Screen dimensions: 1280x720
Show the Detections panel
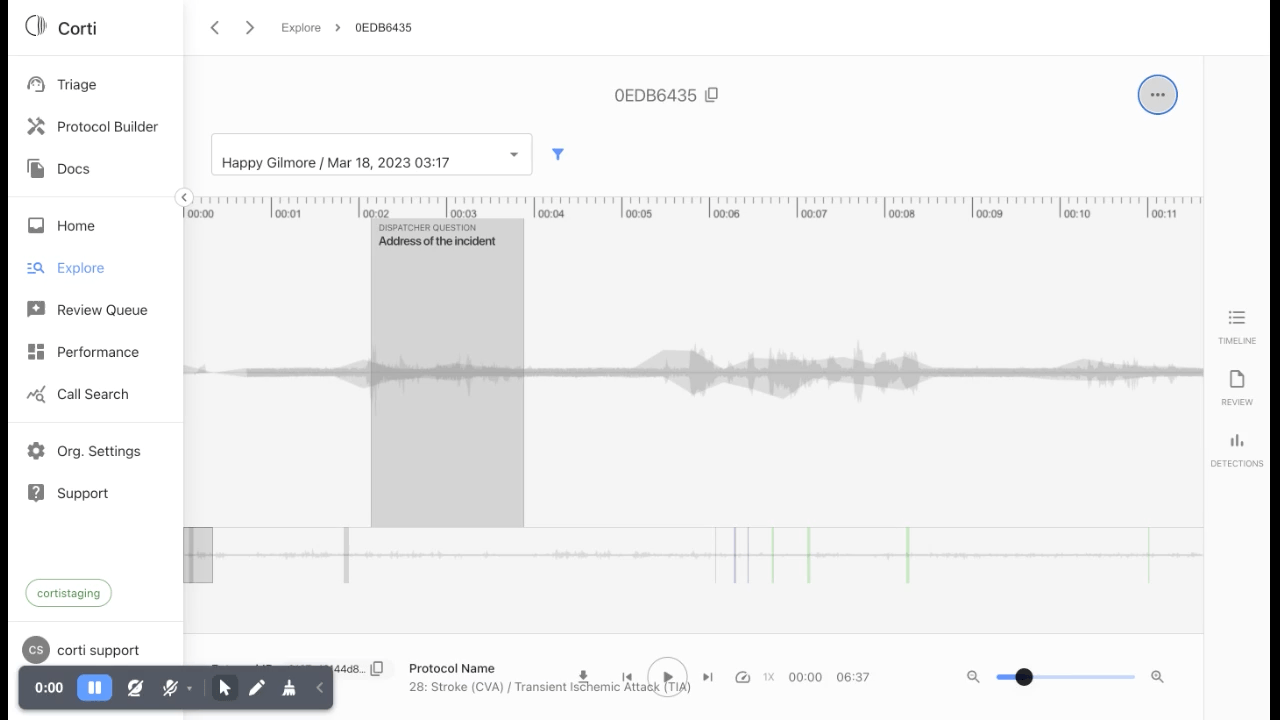[1236, 448]
